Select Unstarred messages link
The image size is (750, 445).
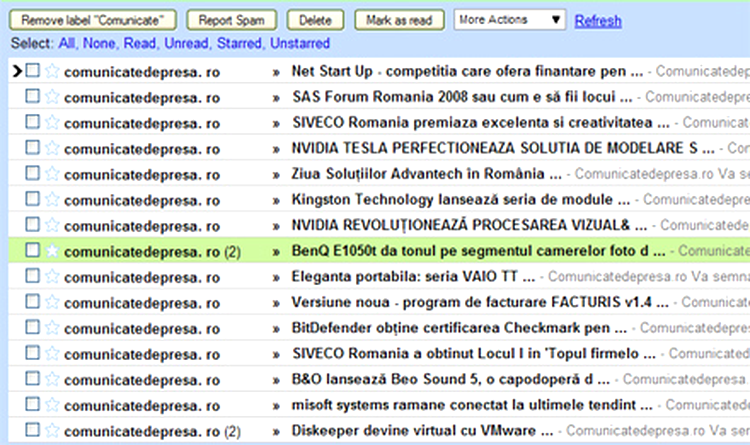pyautogui.click(x=300, y=44)
